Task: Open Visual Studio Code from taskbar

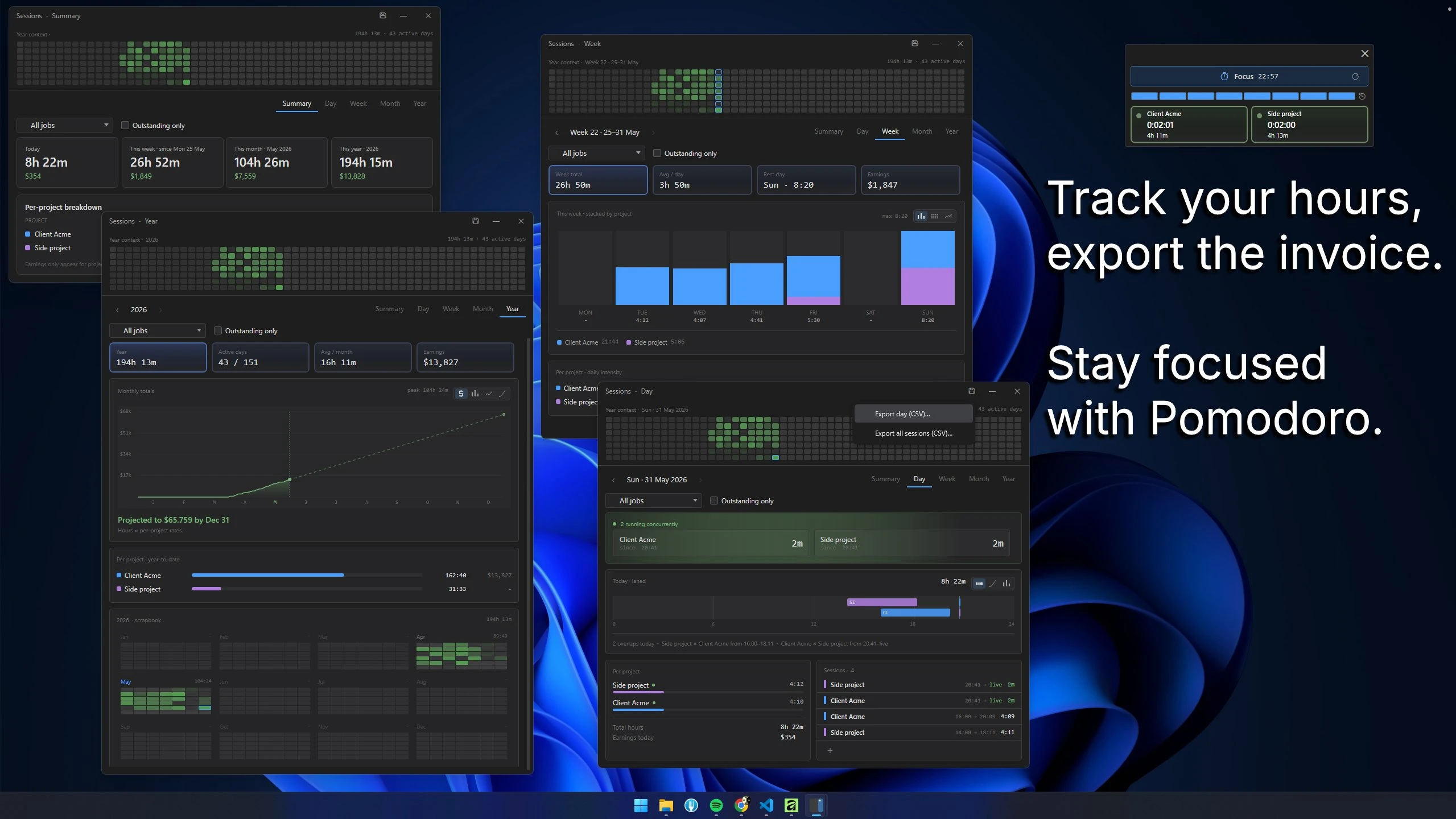Action: pos(766,805)
